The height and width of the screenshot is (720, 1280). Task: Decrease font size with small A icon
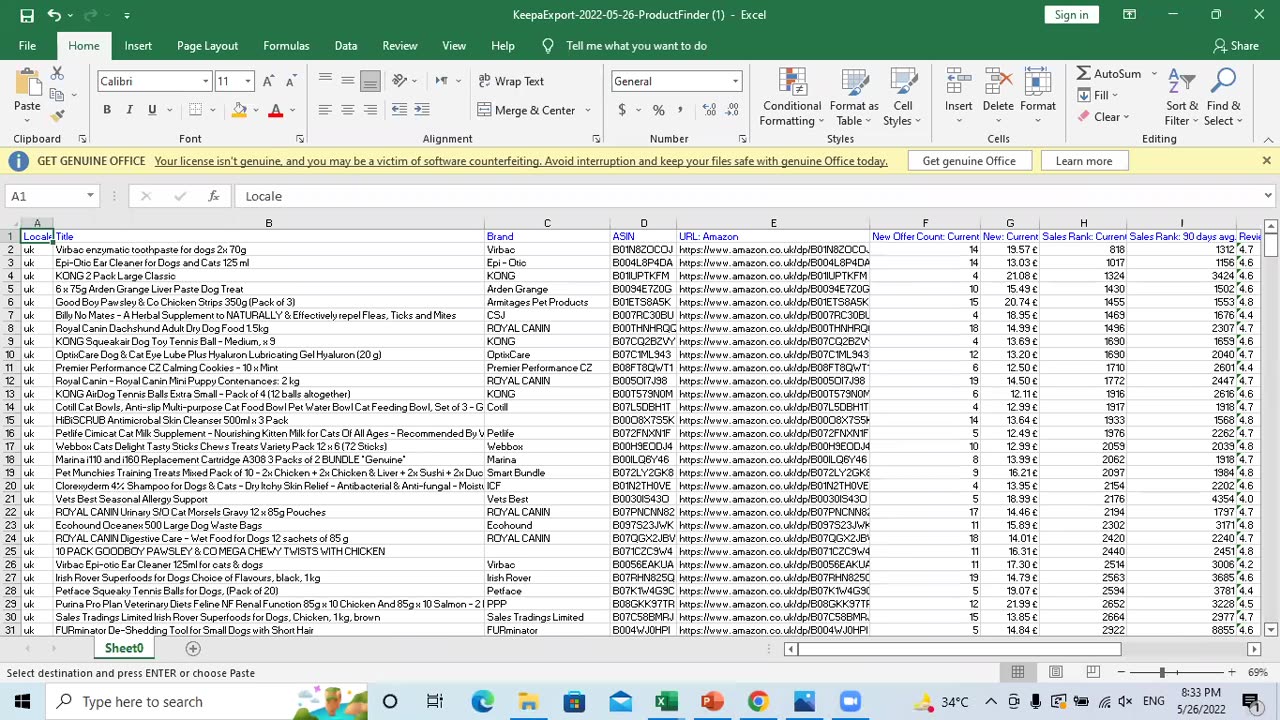[x=290, y=81]
